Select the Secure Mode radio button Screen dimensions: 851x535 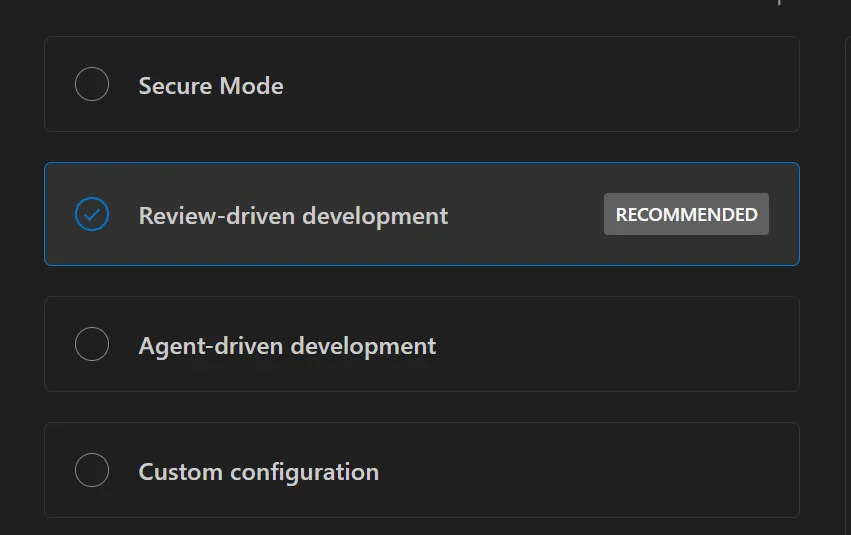[x=92, y=84]
